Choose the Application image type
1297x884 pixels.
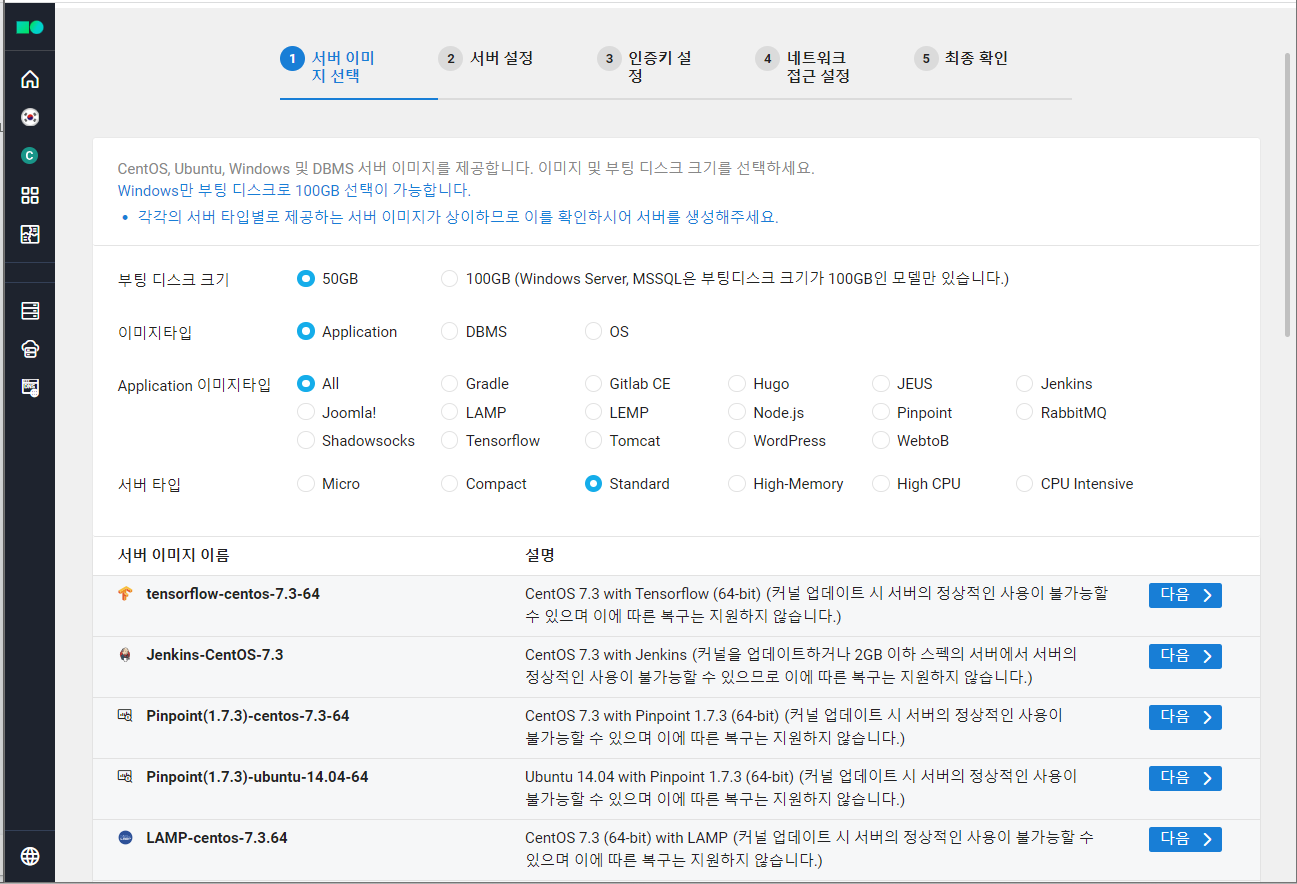(306, 332)
